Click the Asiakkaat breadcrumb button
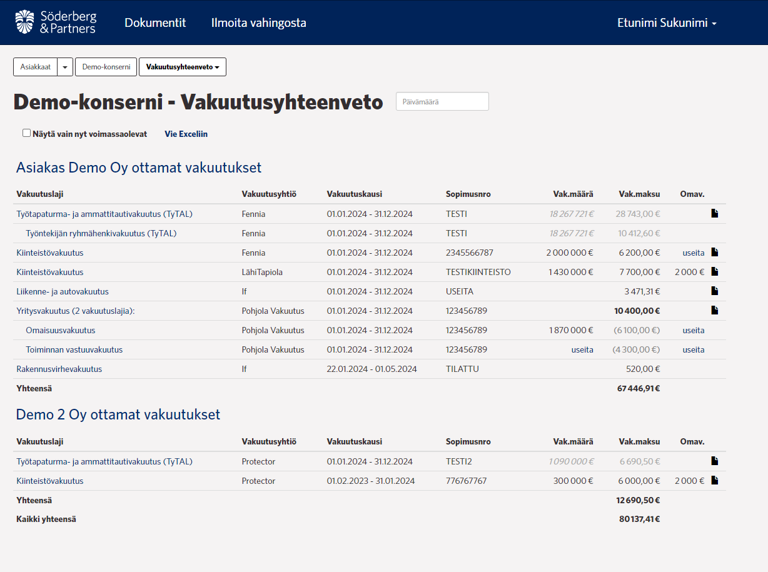The height and width of the screenshot is (572, 768). tap(35, 67)
